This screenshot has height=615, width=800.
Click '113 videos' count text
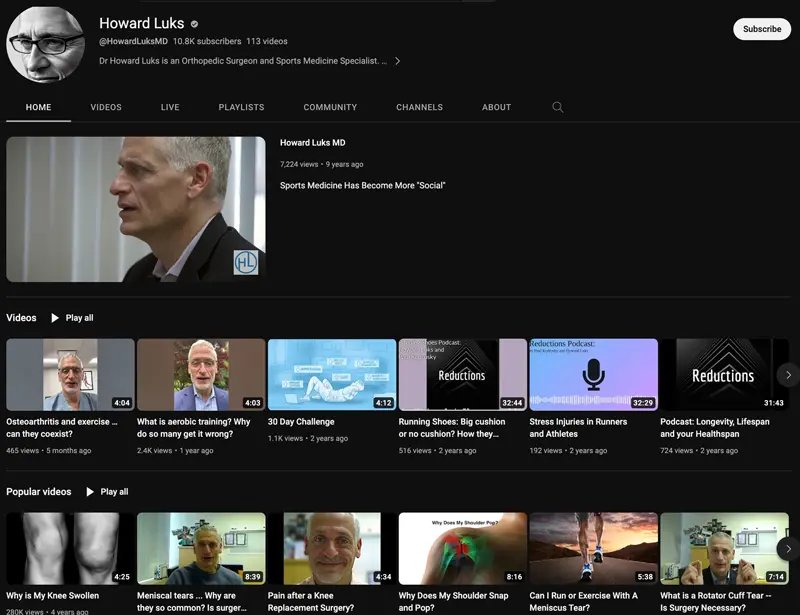(267, 41)
